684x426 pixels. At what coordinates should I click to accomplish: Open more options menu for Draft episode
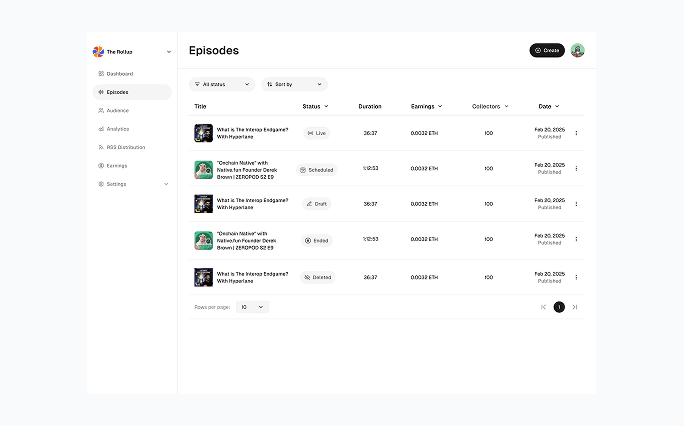[x=576, y=204]
